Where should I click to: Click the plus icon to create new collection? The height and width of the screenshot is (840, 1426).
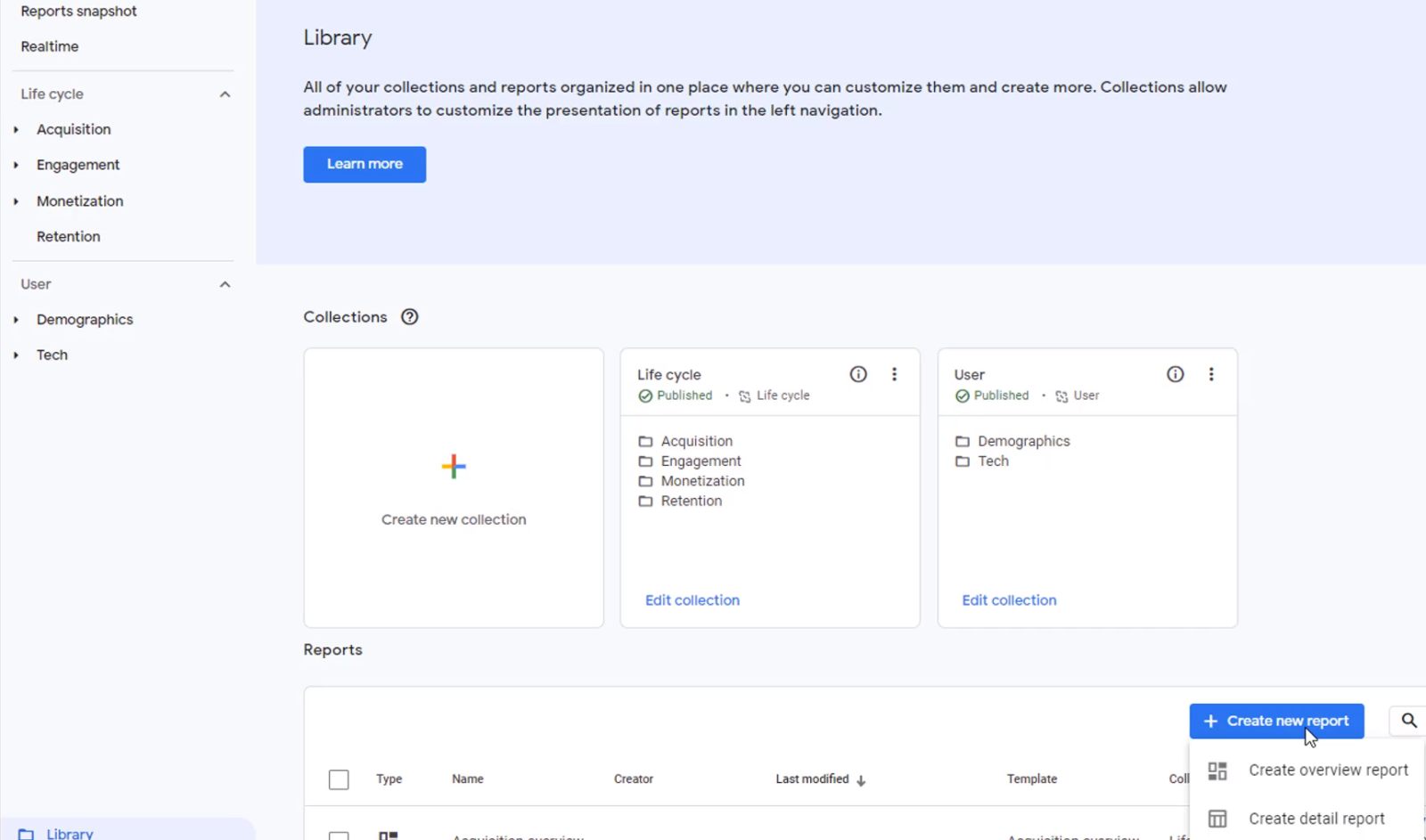click(x=454, y=465)
